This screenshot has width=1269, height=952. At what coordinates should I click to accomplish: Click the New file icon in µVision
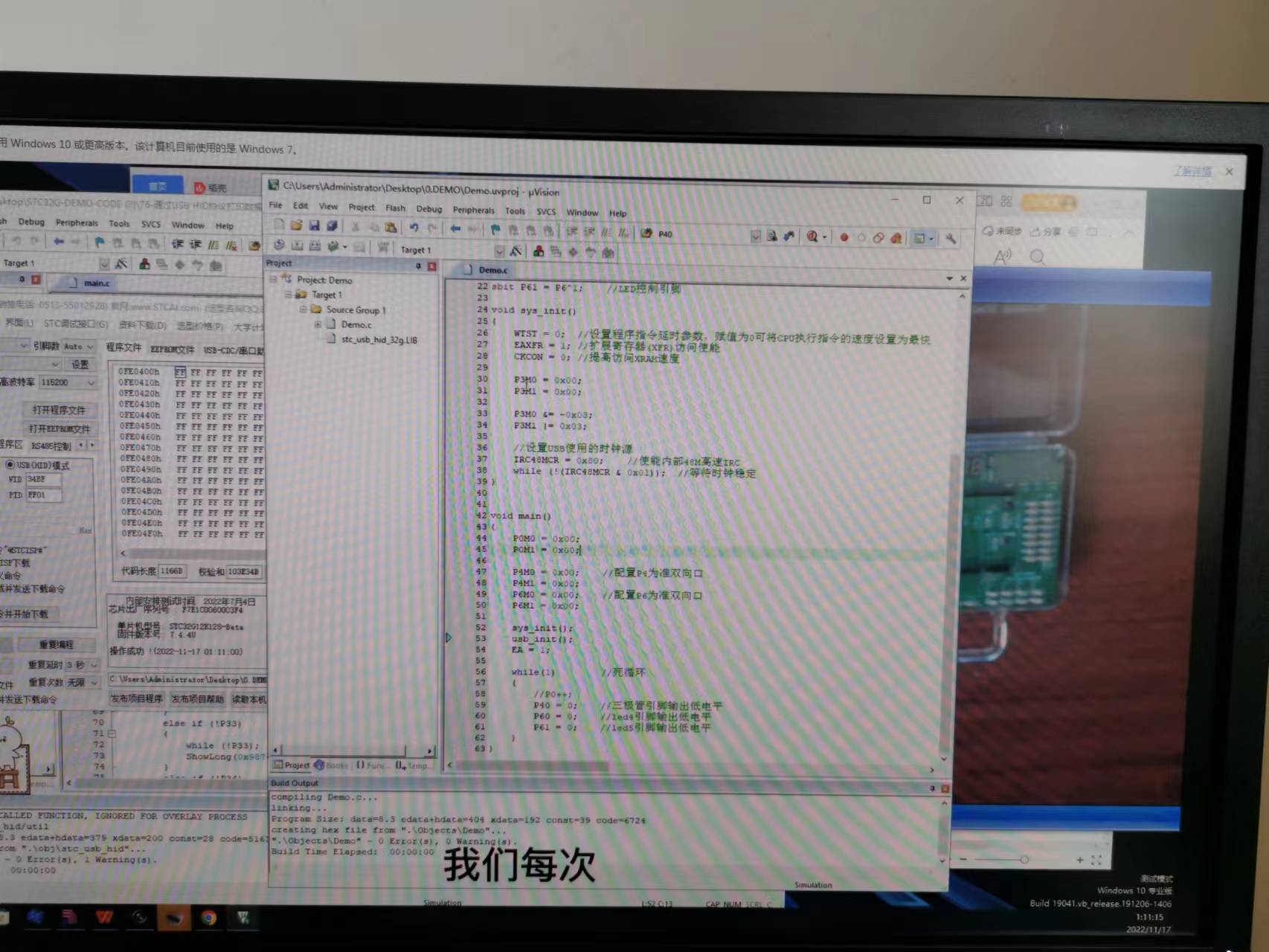[x=279, y=224]
